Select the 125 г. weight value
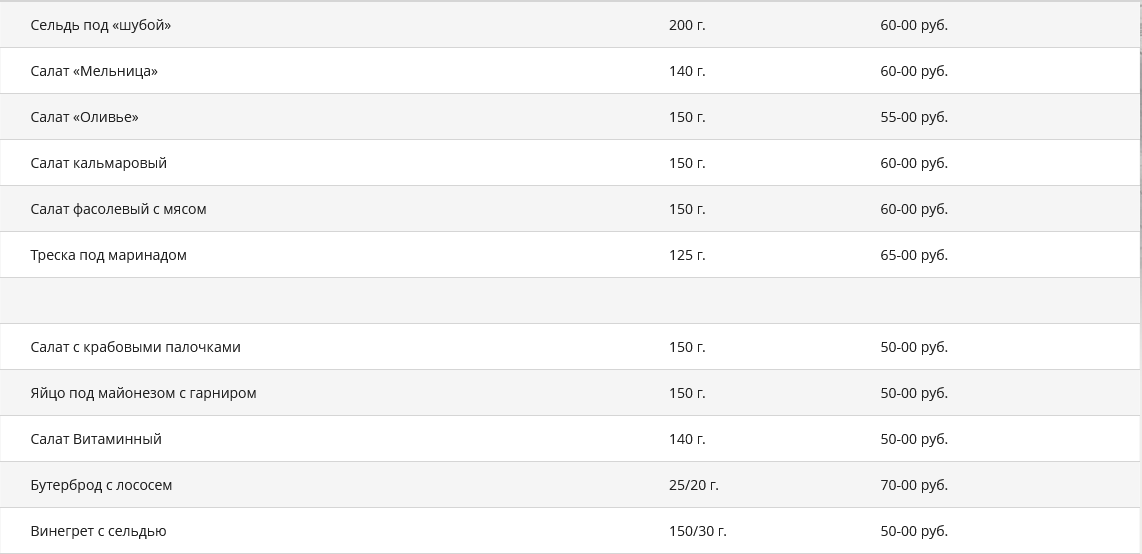Screen dimensions: 1142x554 pos(687,255)
